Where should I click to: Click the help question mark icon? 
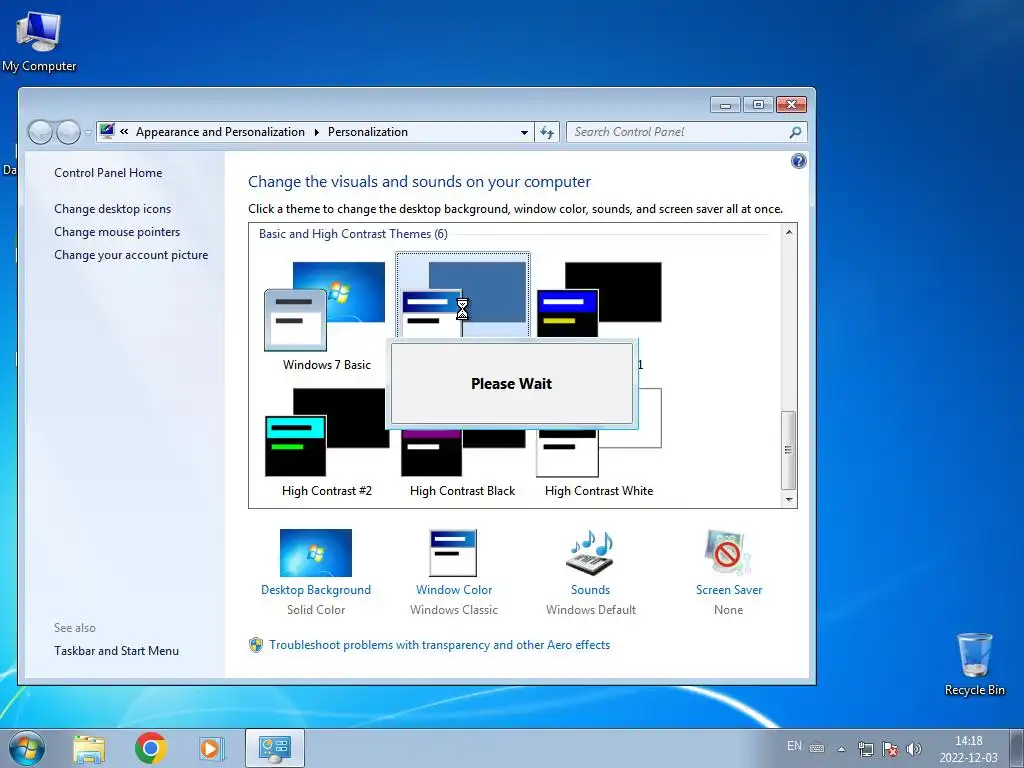798,161
